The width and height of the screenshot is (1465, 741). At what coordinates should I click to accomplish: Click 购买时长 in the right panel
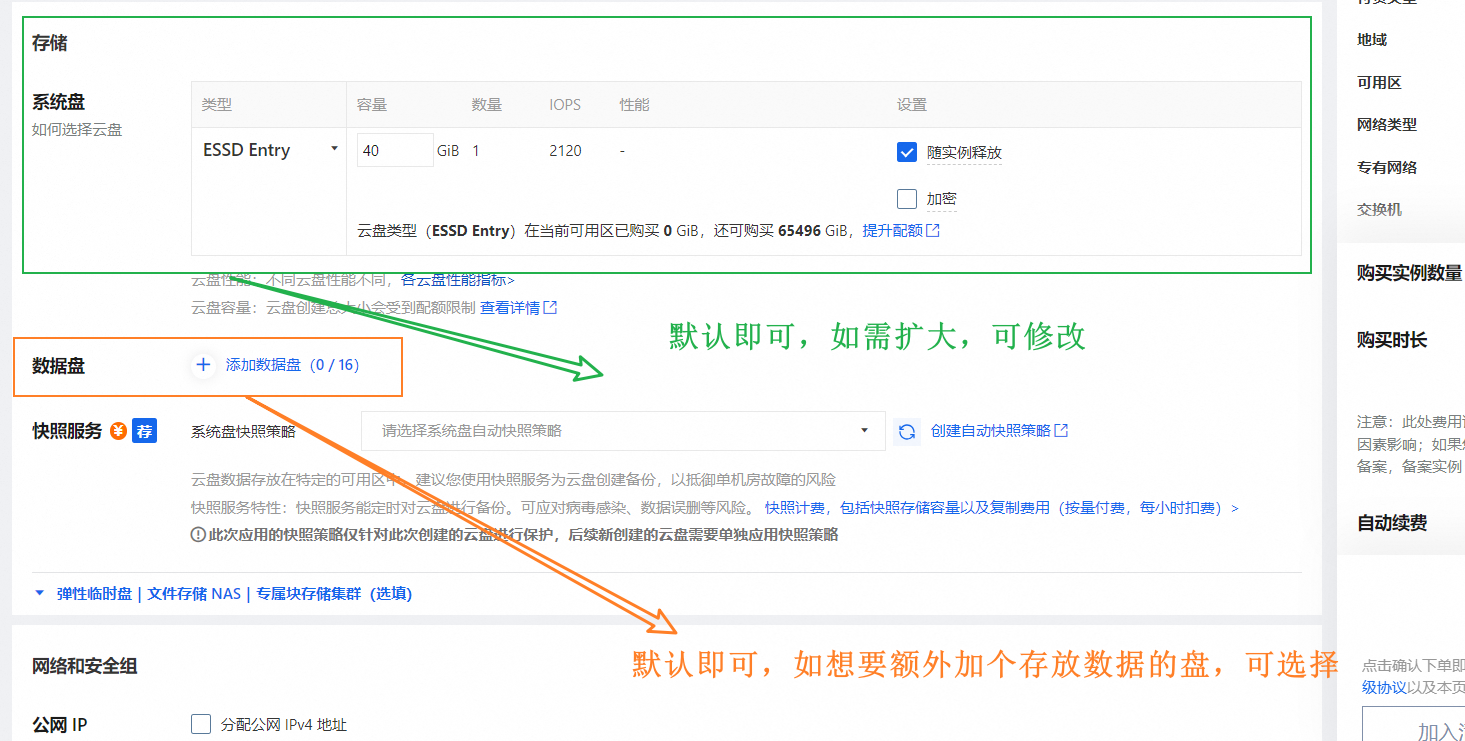(1392, 340)
